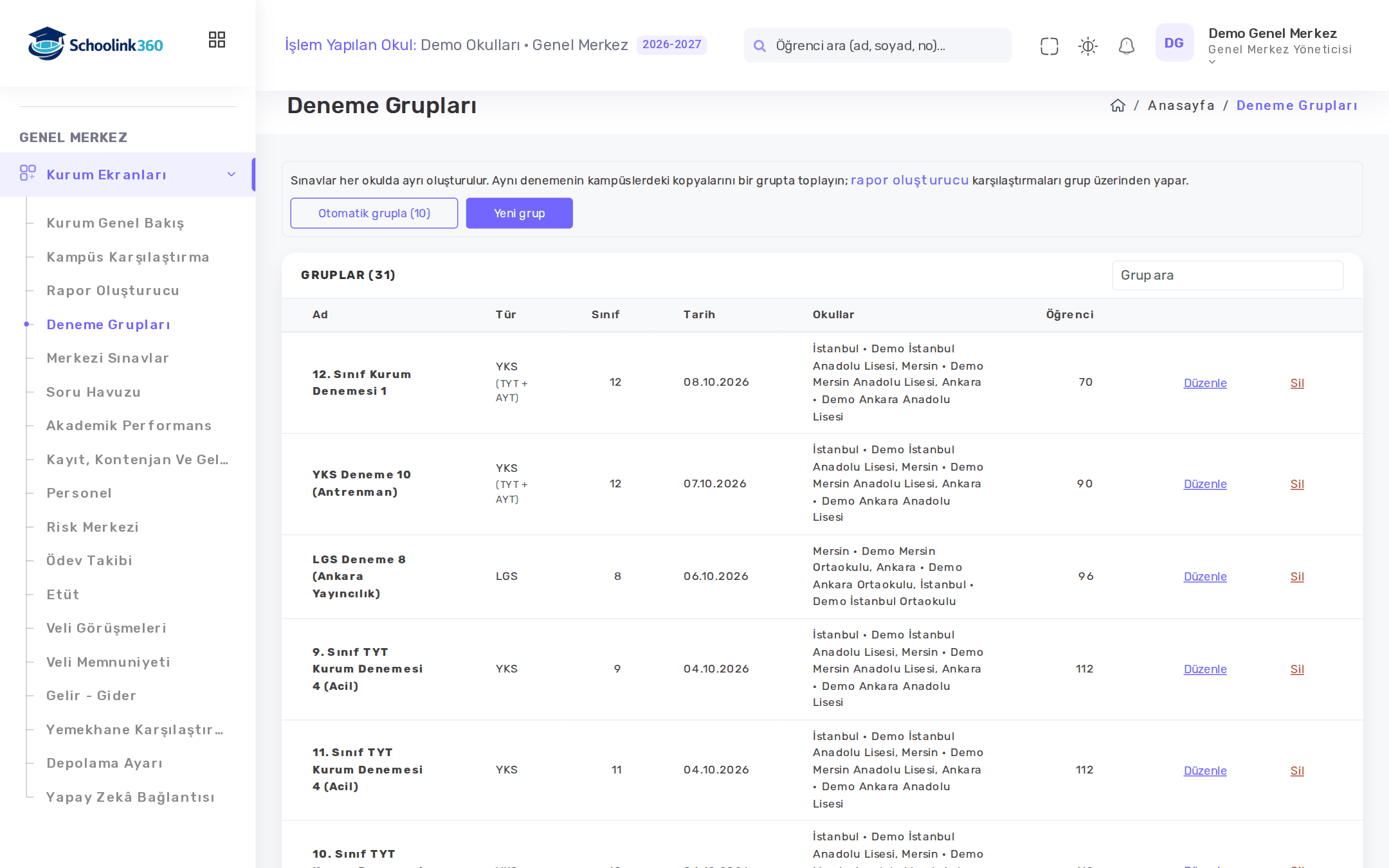
Task: Create a Yeni grup
Action: pyautogui.click(x=519, y=213)
